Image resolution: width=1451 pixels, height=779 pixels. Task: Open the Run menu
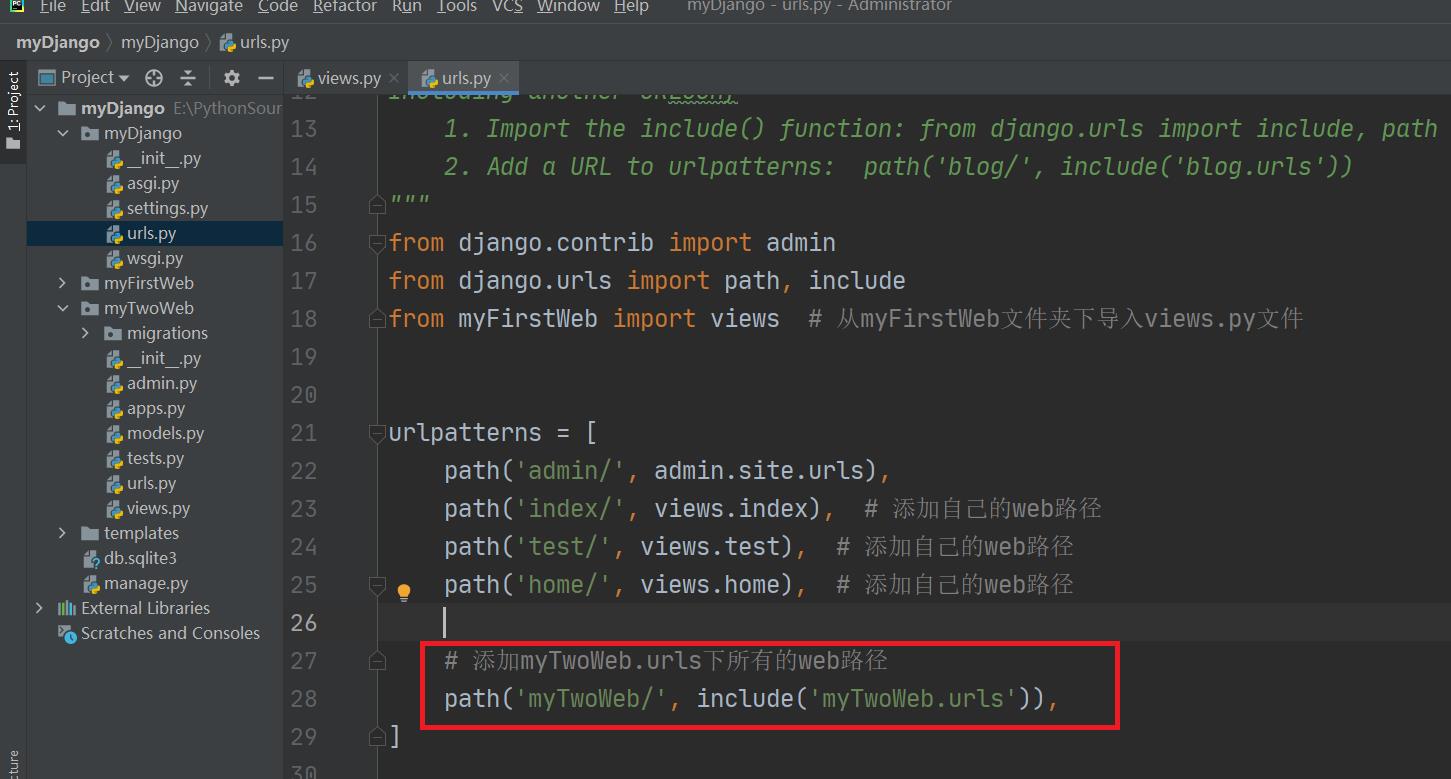pos(407,6)
